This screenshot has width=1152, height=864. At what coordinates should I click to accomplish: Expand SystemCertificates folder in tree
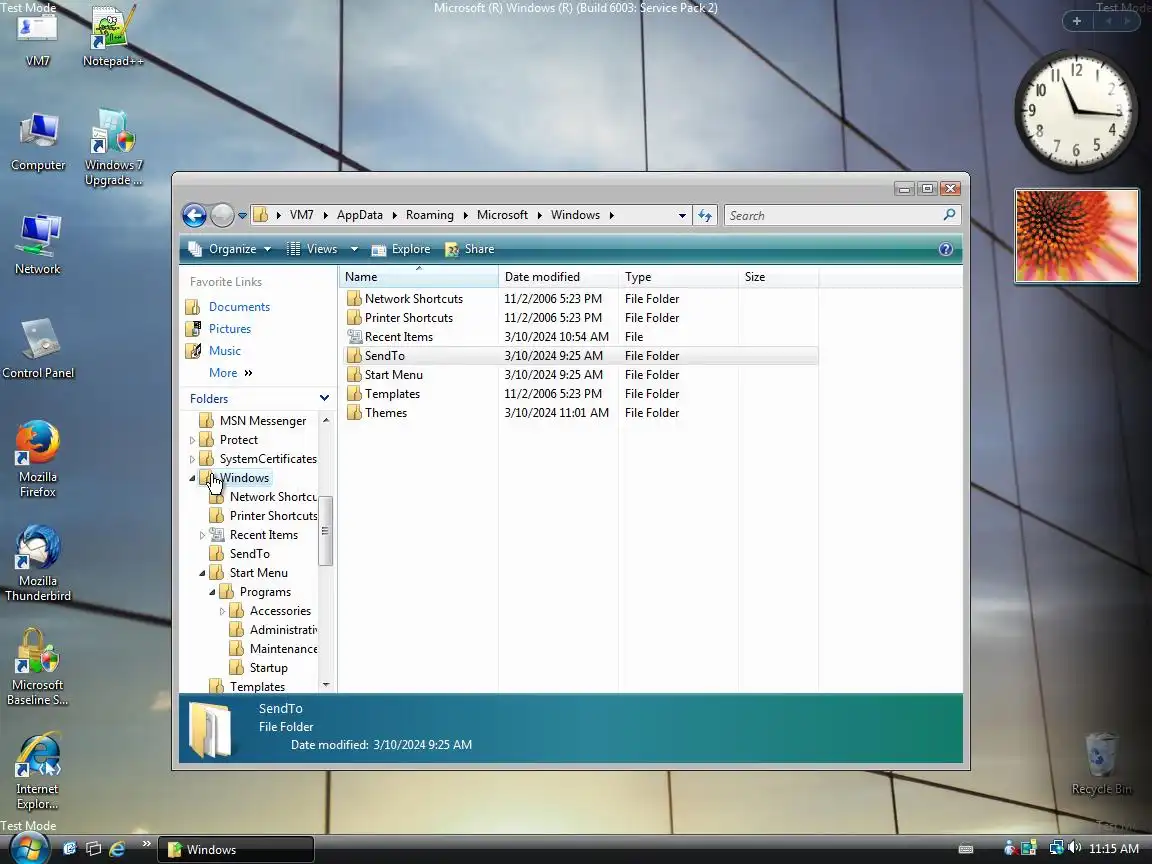click(x=192, y=459)
